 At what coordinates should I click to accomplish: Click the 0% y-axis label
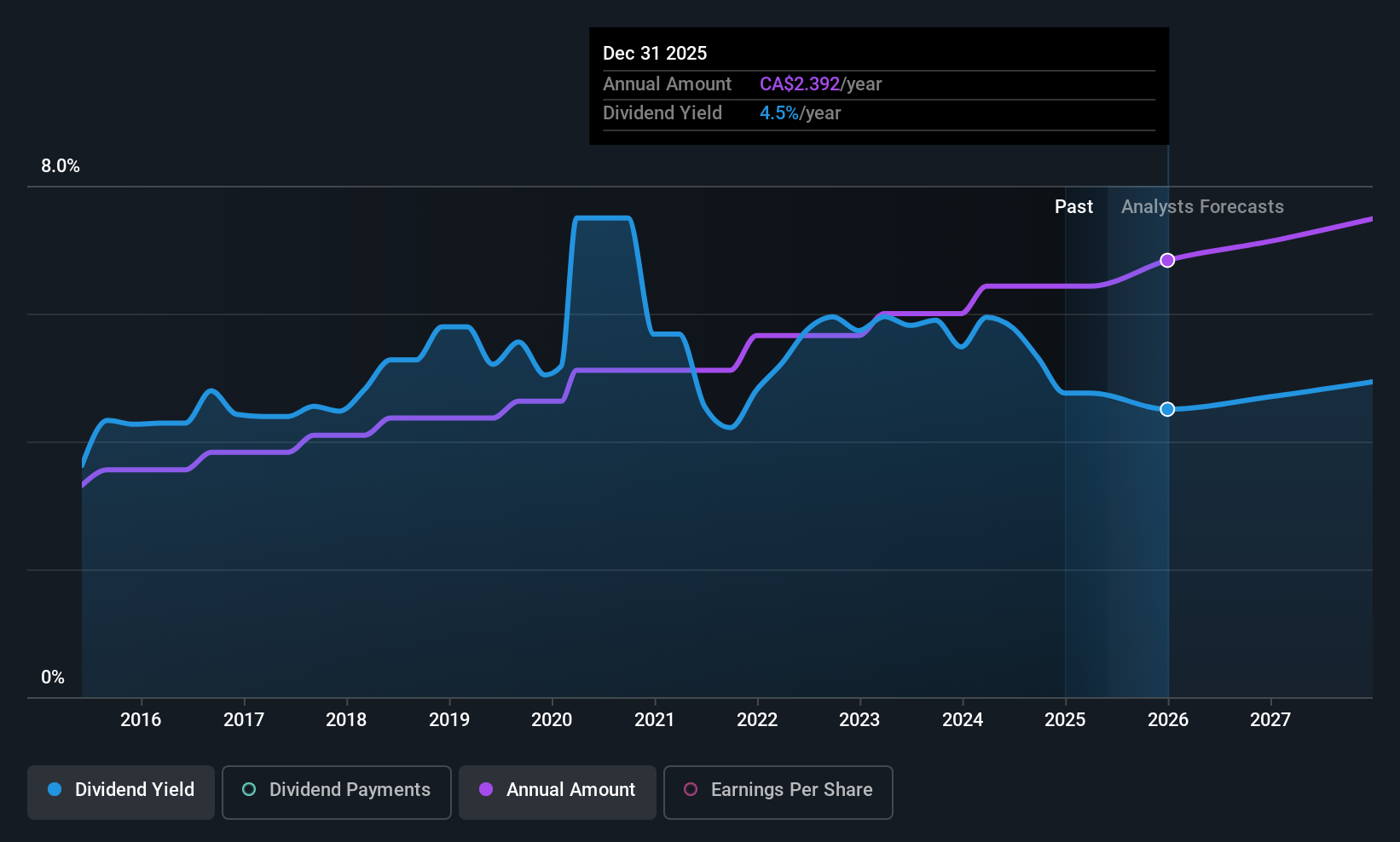(x=53, y=678)
